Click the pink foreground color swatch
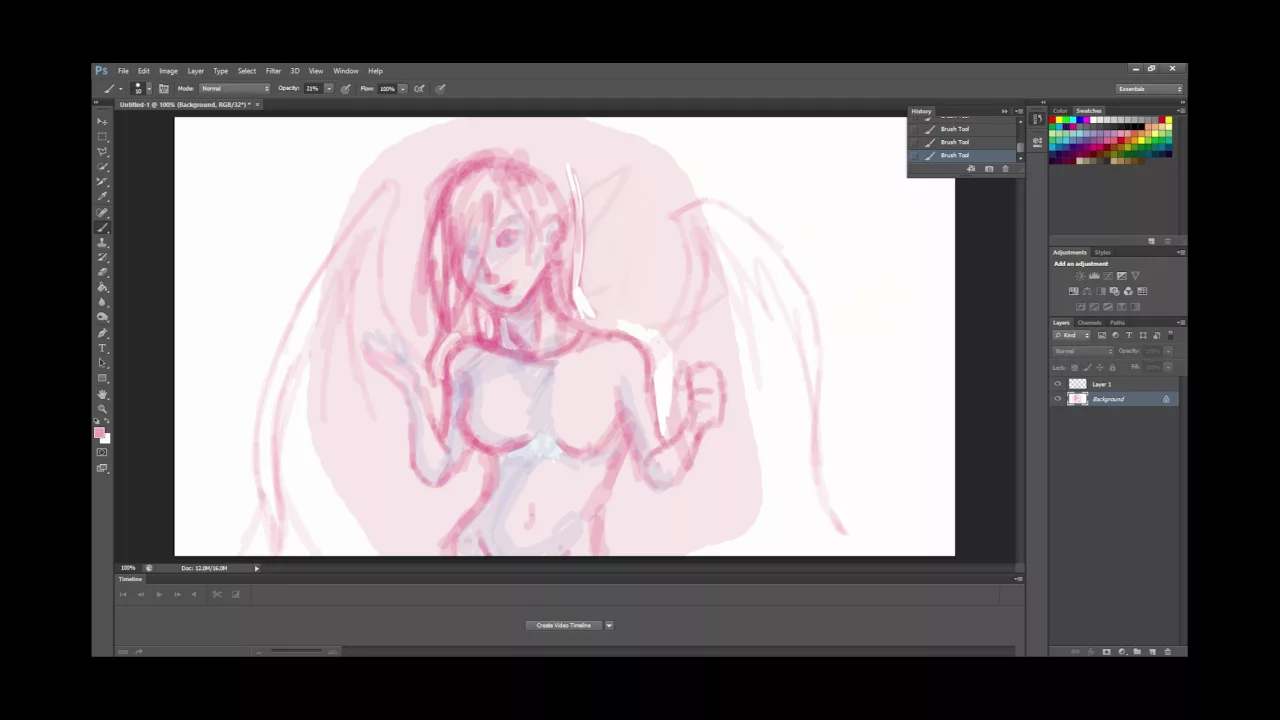Screen dimensions: 1280x720 pyautogui.click(x=98, y=431)
